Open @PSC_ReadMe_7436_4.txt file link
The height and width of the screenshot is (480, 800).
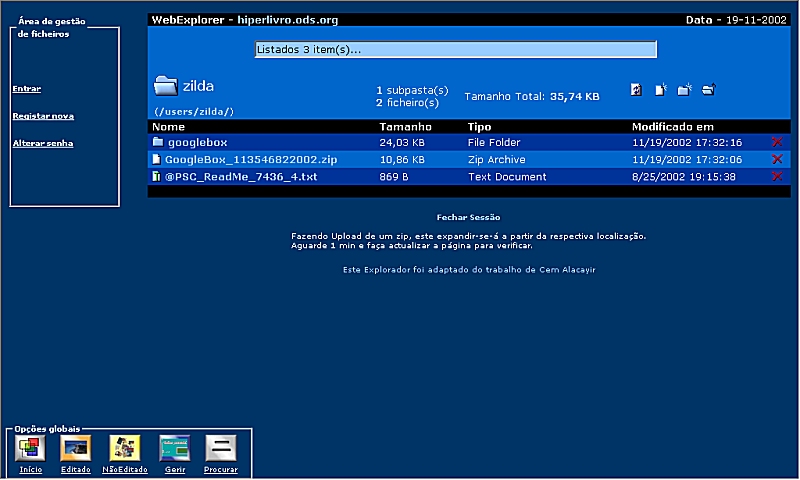tap(241, 177)
